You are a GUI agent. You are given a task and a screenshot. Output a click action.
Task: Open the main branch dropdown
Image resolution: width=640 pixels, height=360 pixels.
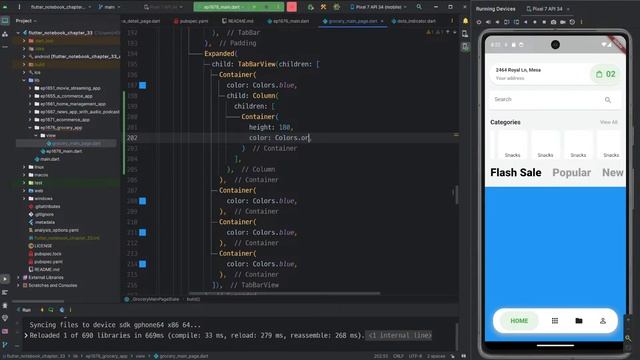(x=109, y=7)
